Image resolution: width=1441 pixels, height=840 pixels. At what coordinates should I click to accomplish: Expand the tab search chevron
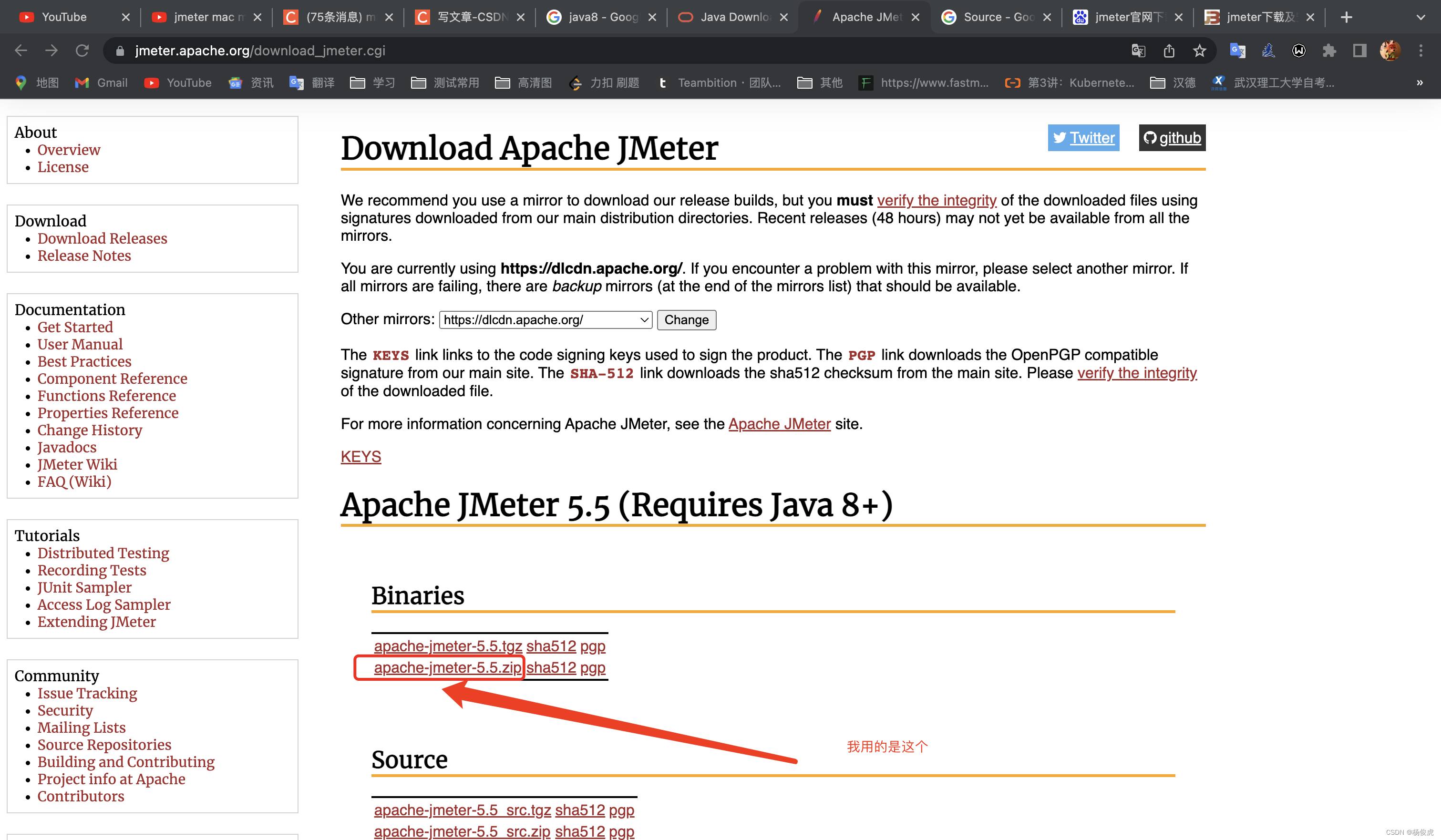tap(1421, 17)
